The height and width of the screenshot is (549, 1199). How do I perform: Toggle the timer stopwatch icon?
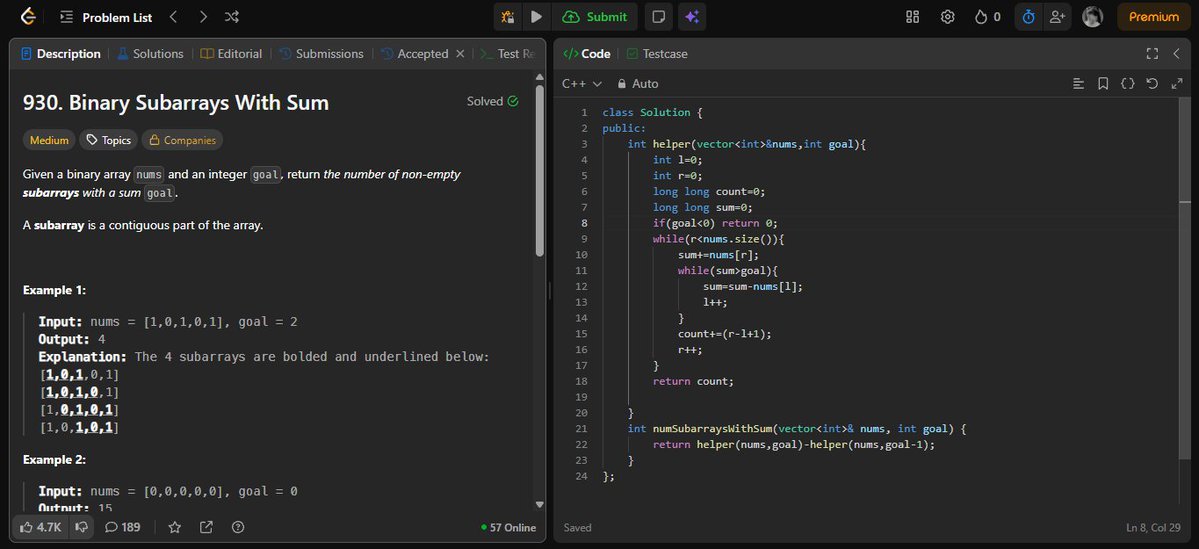pyautogui.click(x=1028, y=17)
